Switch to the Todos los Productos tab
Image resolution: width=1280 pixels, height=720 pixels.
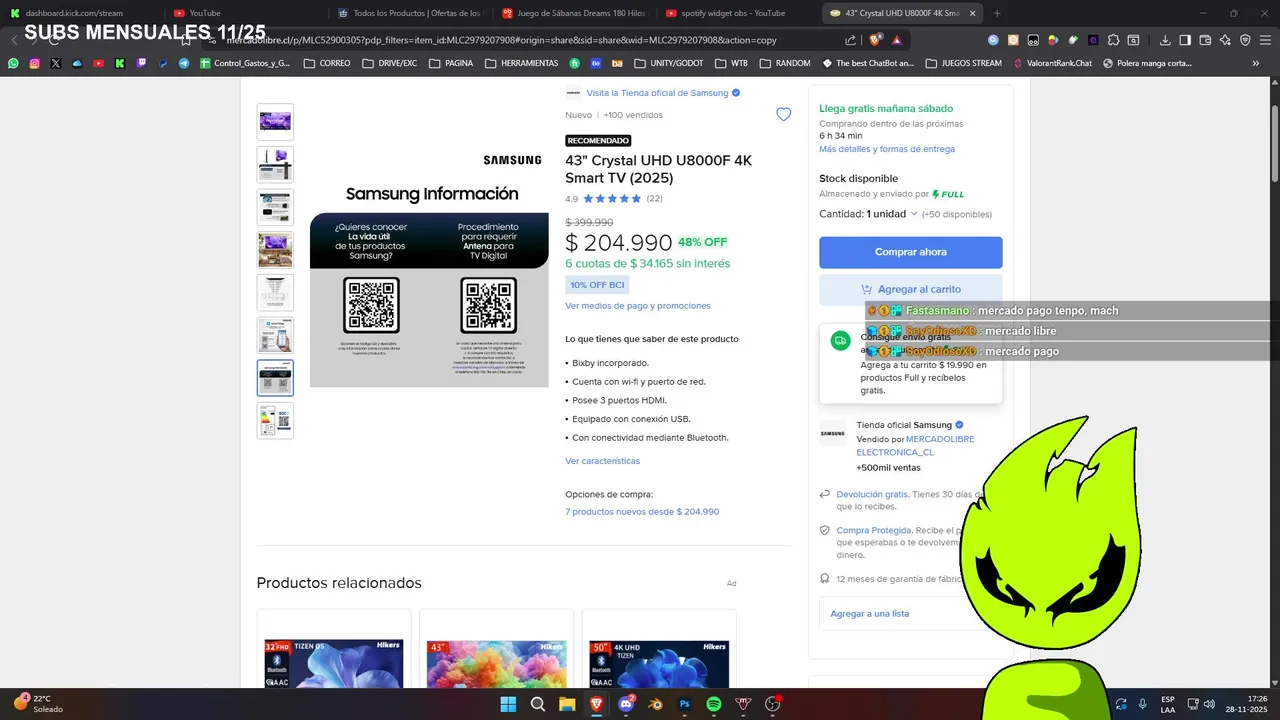(x=408, y=13)
